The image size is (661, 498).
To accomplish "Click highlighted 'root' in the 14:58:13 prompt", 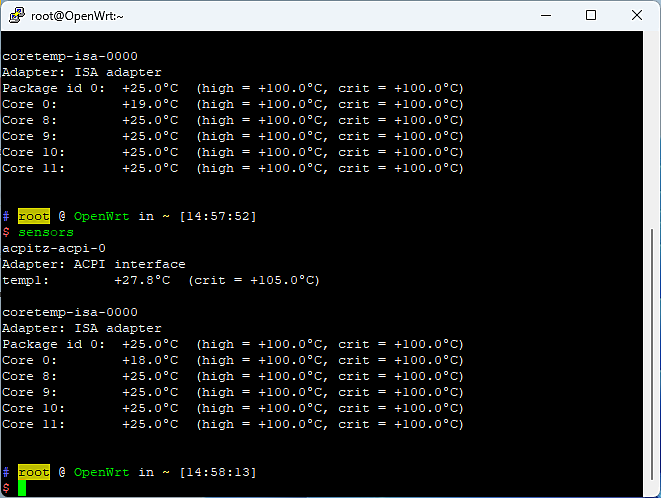I will (x=34, y=472).
